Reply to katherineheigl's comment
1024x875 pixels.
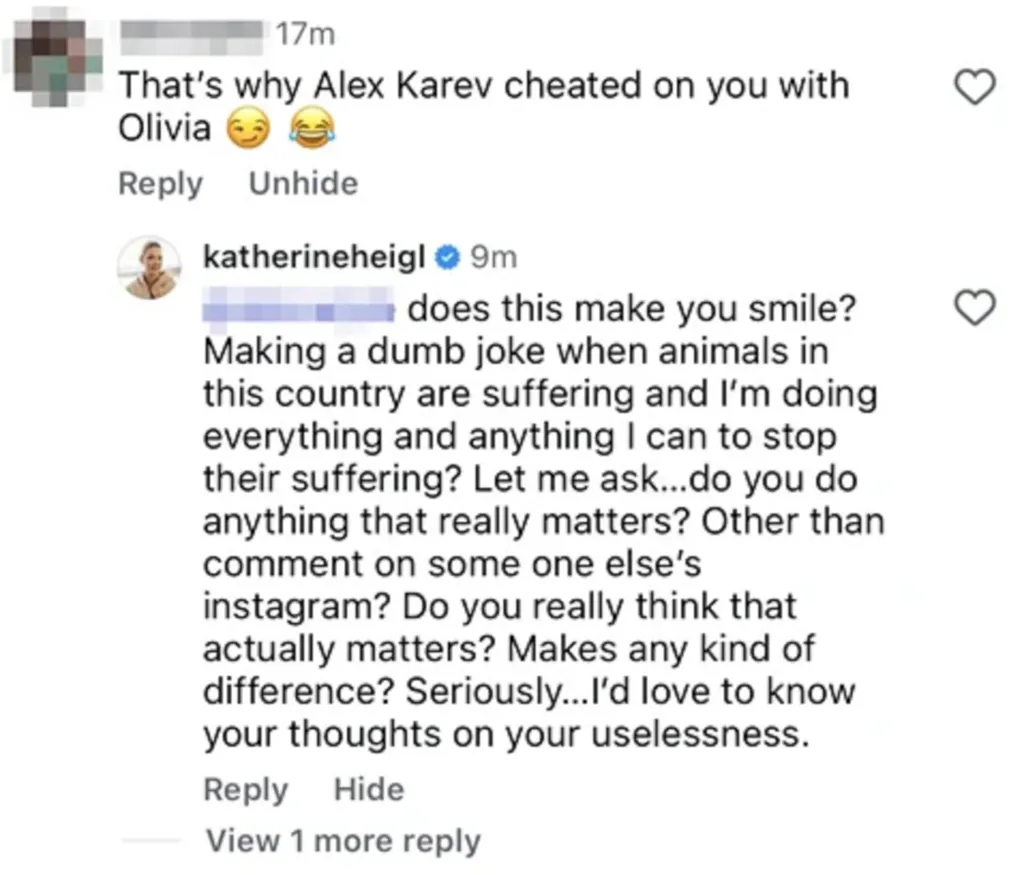point(246,789)
